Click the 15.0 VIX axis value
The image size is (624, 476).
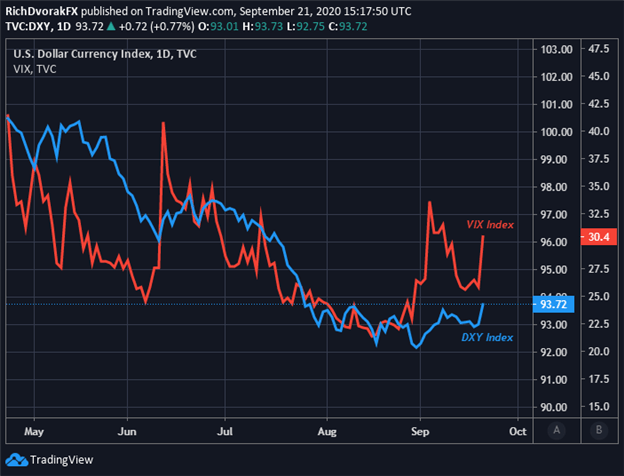[599, 406]
